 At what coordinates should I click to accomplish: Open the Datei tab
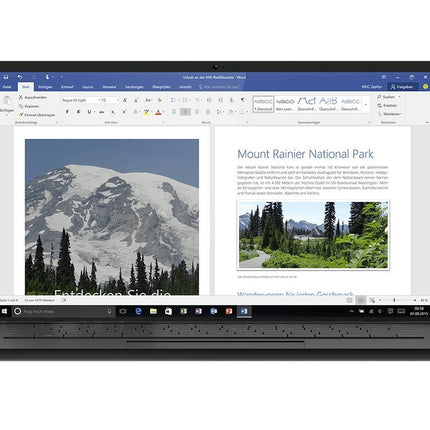point(7,87)
